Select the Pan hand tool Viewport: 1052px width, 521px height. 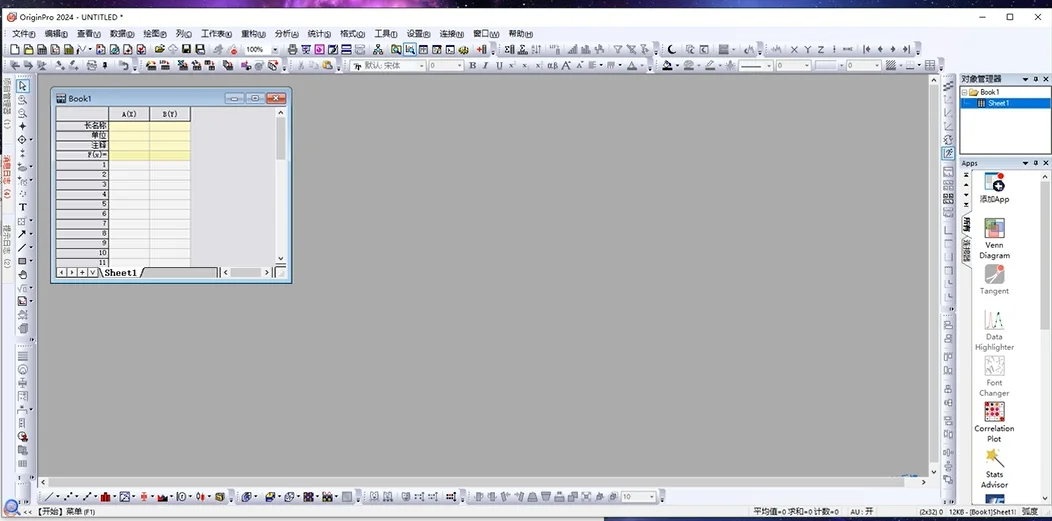23,274
